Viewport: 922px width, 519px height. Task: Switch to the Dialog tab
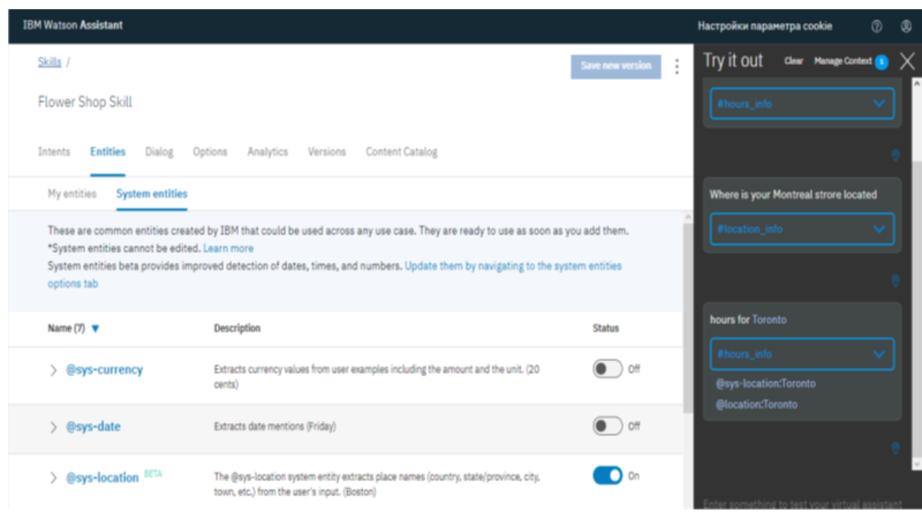159,152
